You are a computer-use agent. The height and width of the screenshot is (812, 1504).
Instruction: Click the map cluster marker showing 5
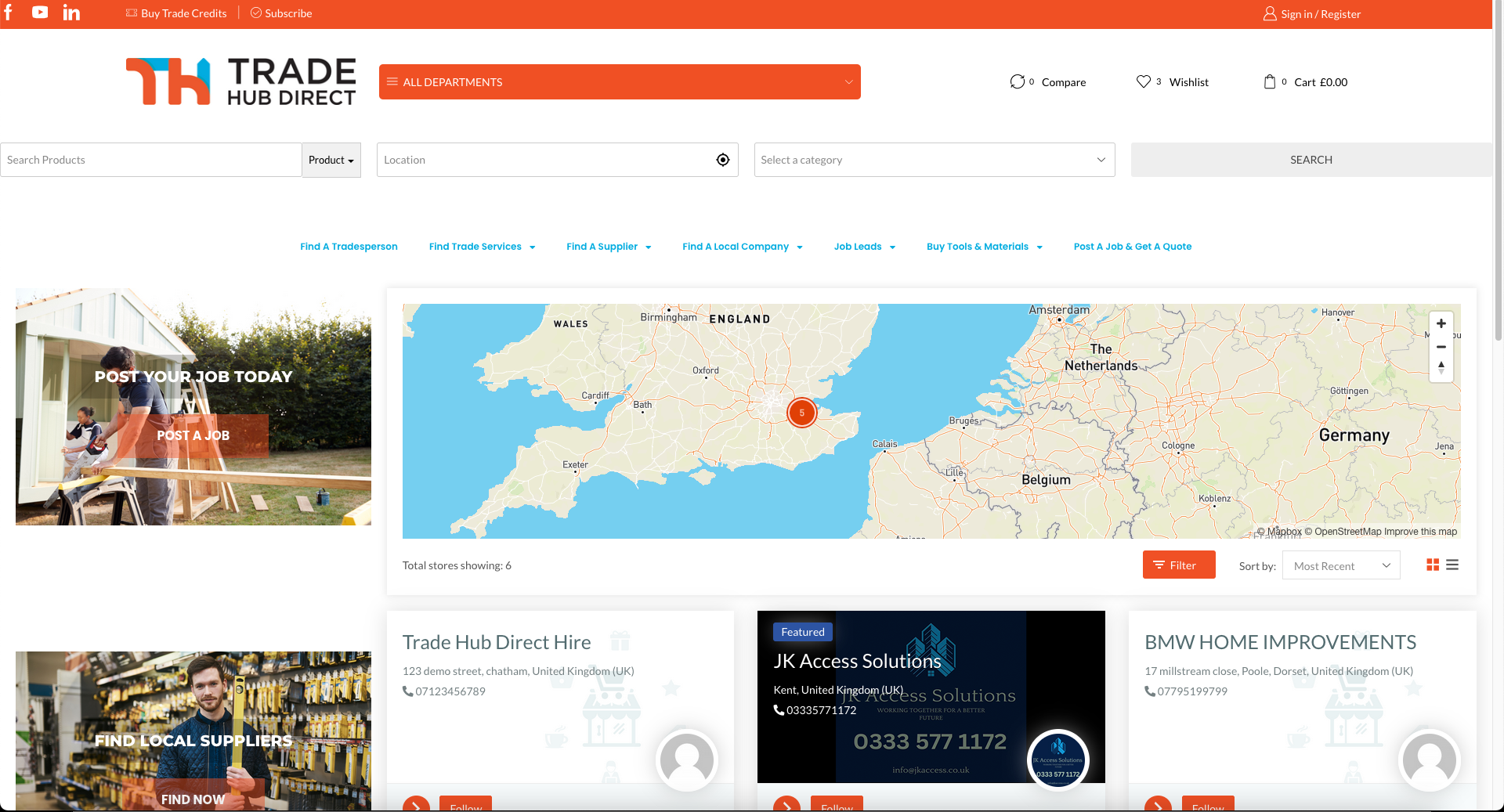[801, 413]
